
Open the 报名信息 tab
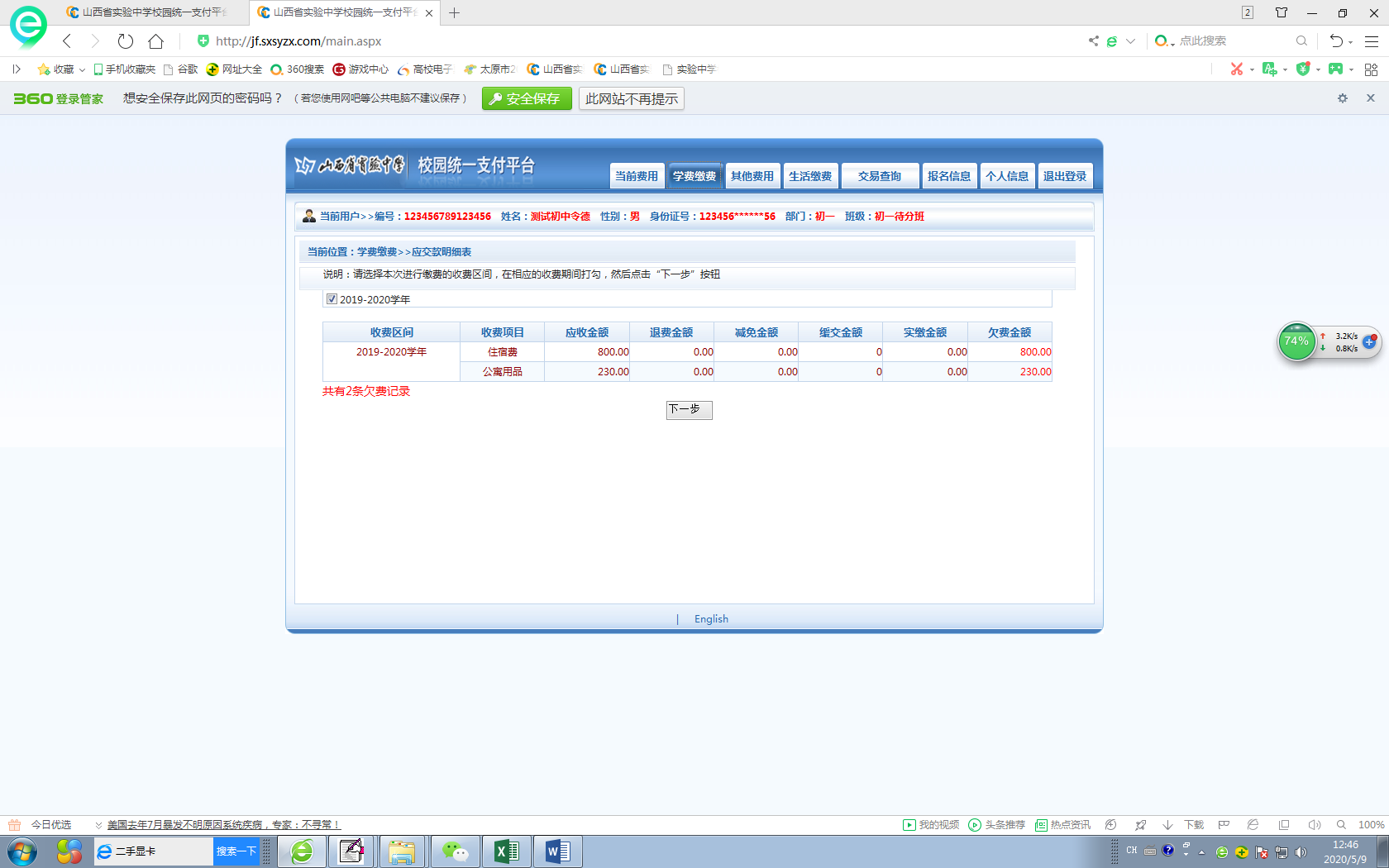tap(949, 176)
